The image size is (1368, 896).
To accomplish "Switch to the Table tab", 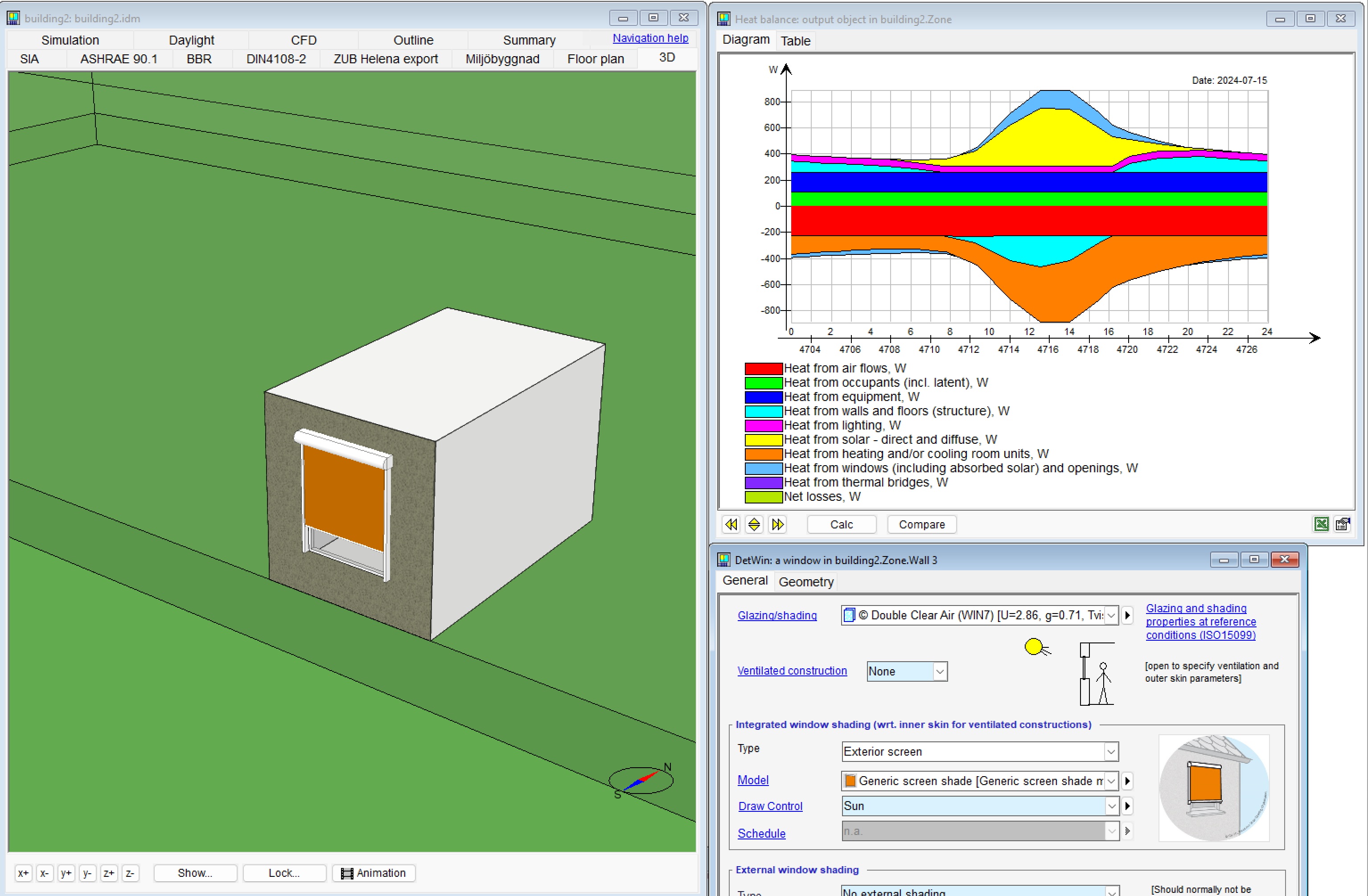I will [795, 41].
